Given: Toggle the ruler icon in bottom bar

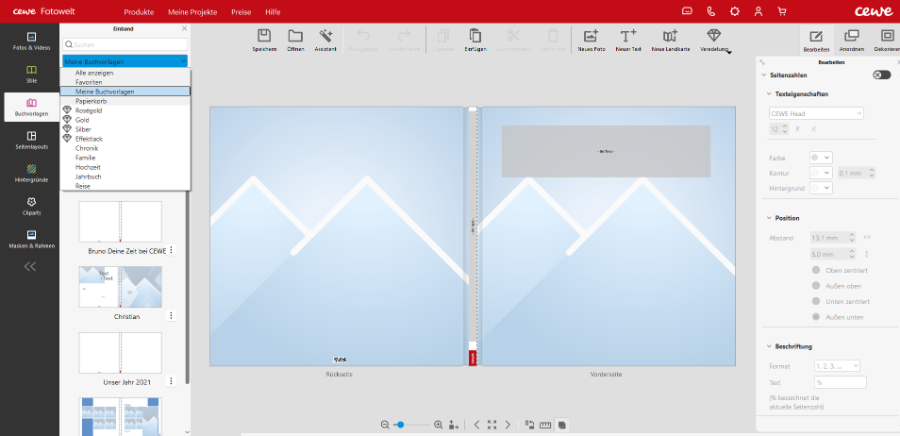Looking at the screenshot, I should tap(545, 425).
